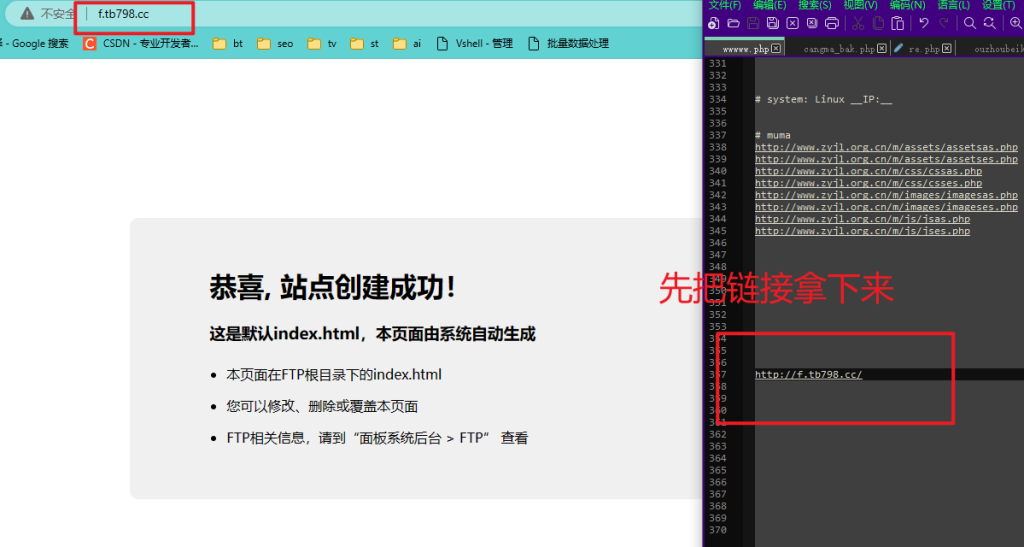
Task: Click the Open file folder icon
Action: (x=733, y=23)
